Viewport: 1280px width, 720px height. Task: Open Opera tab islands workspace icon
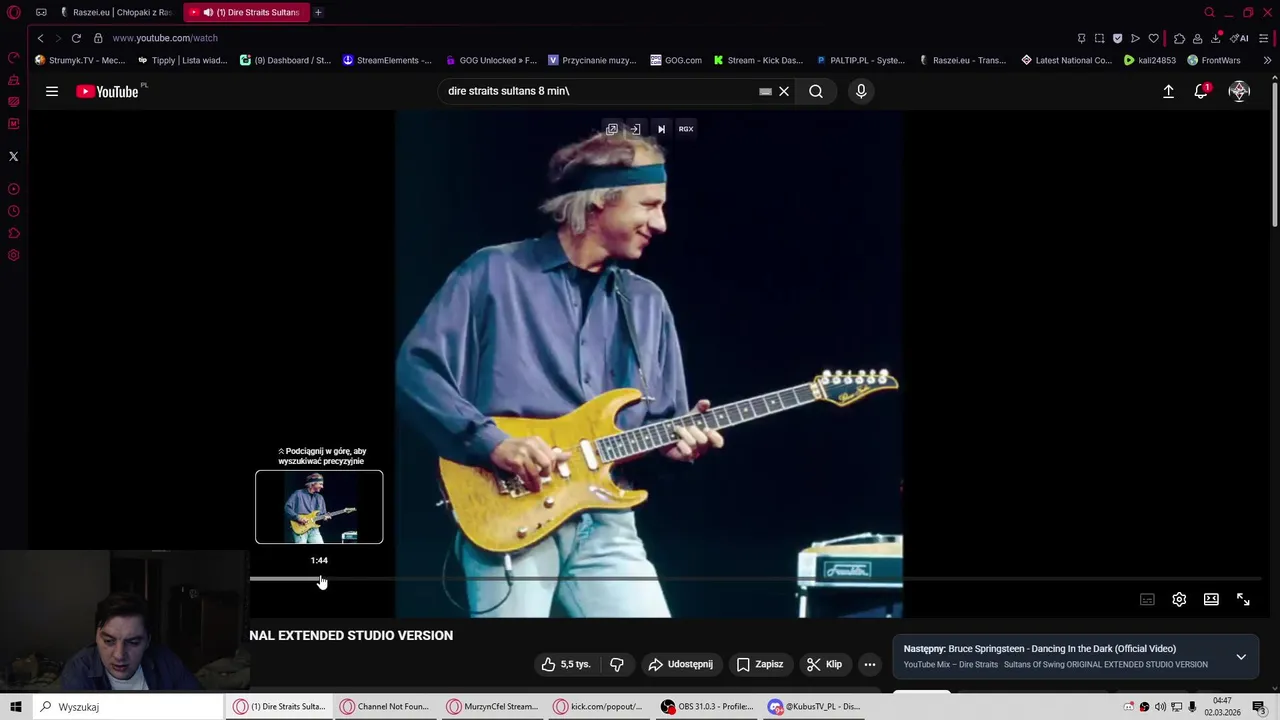click(x=41, y=12)
